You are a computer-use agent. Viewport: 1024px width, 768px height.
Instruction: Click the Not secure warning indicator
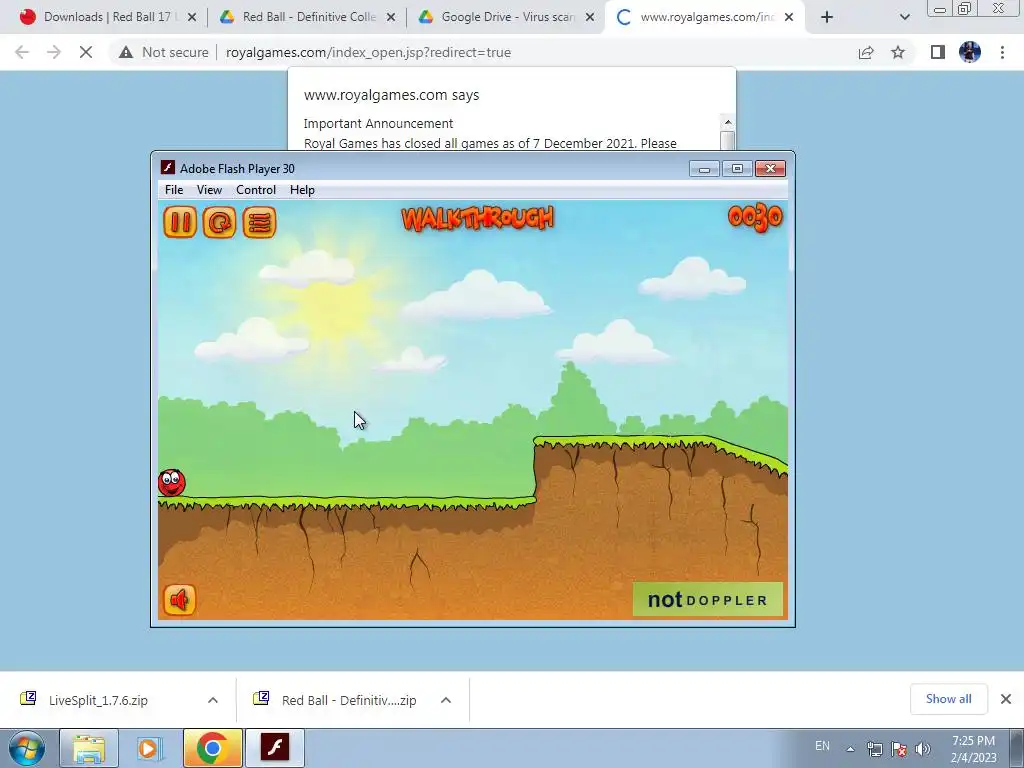(164, 52)
